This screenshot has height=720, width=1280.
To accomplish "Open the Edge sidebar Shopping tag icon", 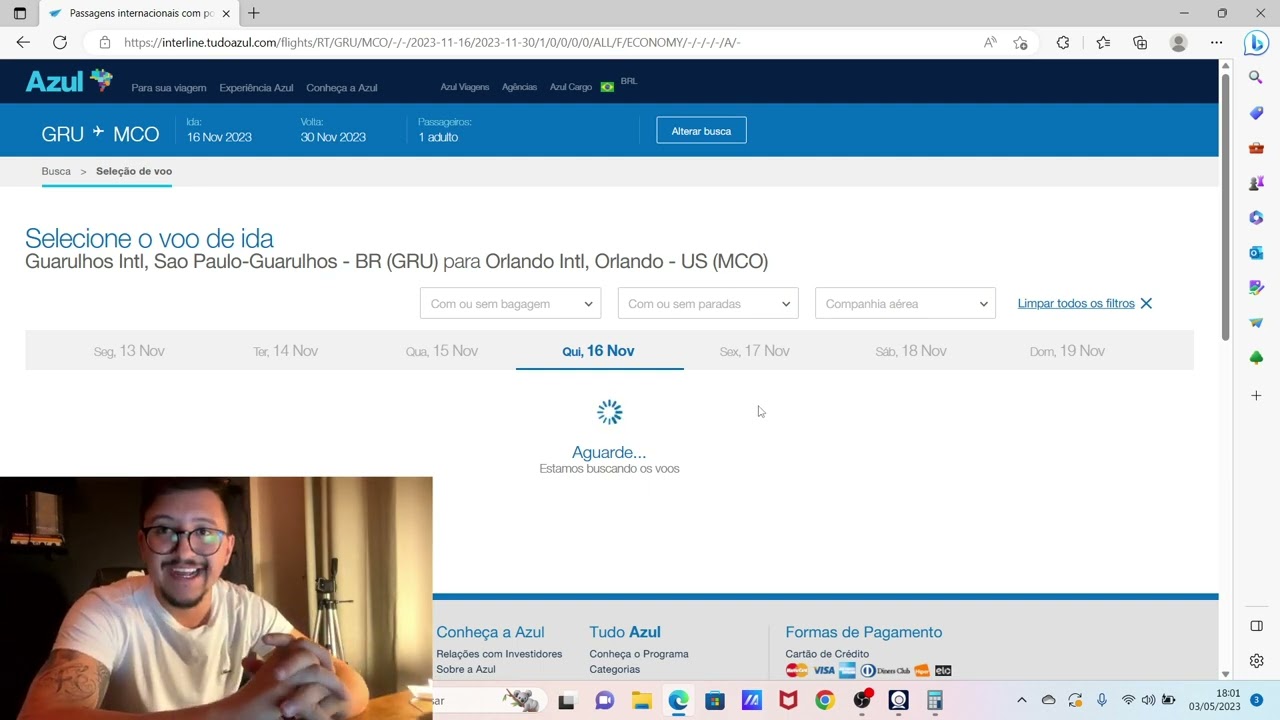I will click(1256, 113).
